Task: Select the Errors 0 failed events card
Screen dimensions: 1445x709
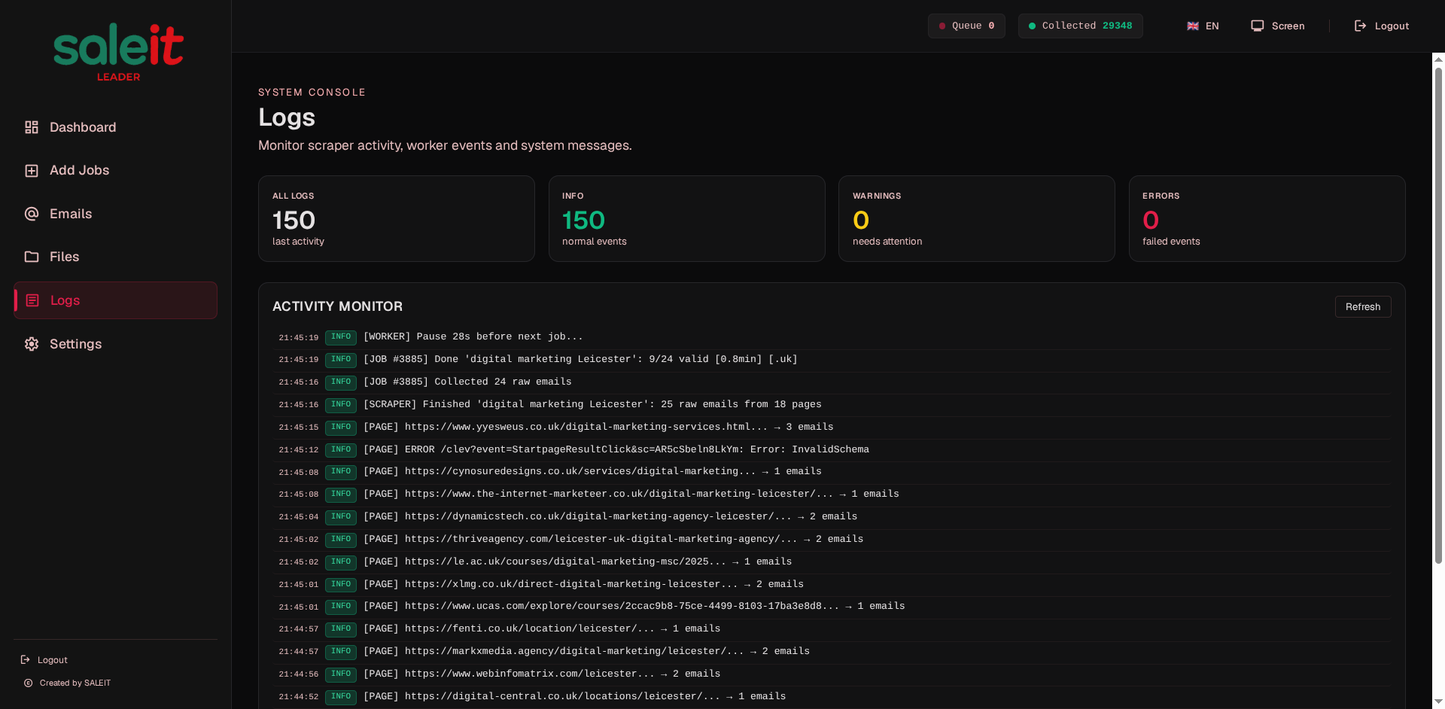Action: (x=1267, y=219)
